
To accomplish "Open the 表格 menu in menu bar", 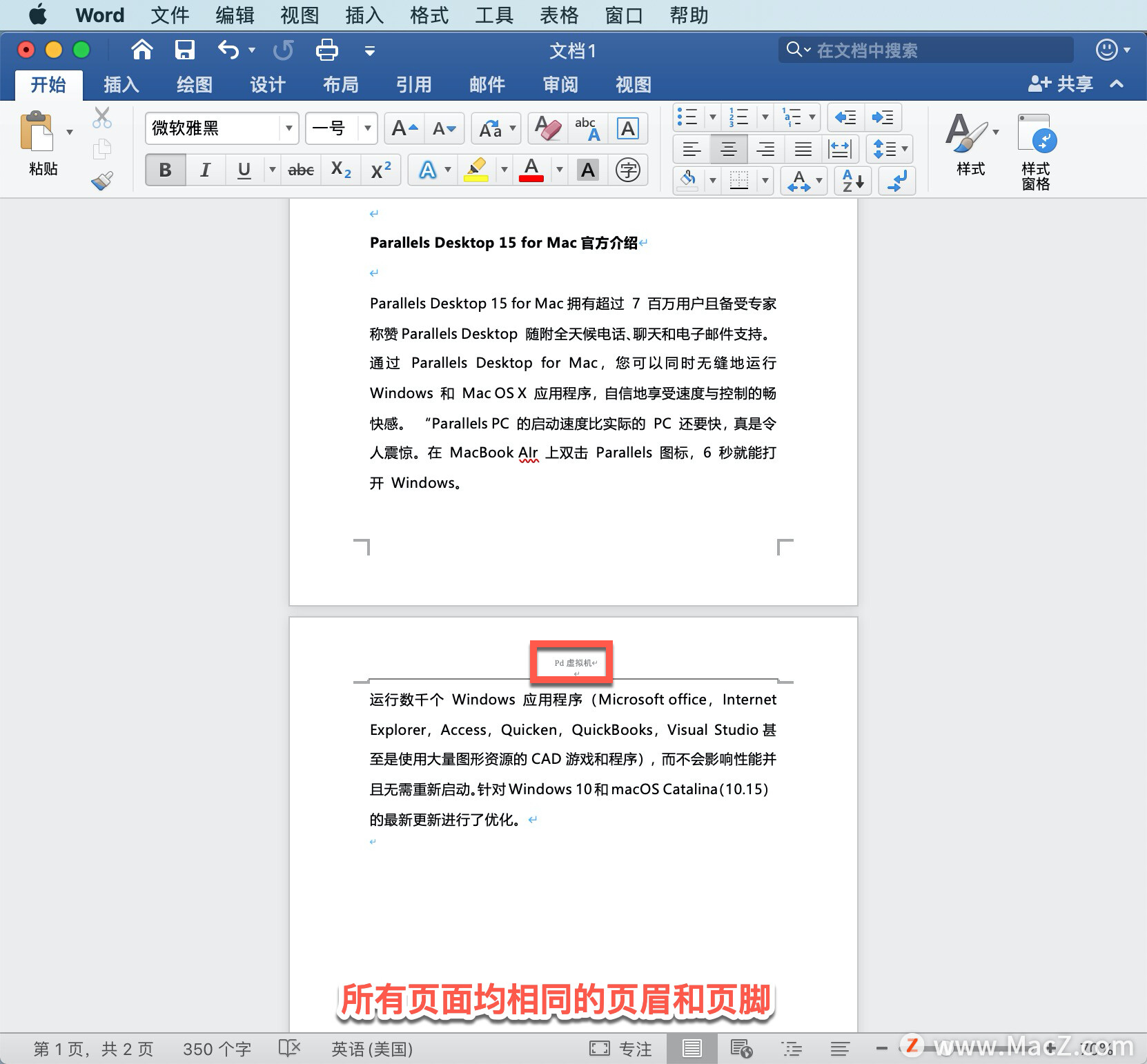I will coord(559,15).
